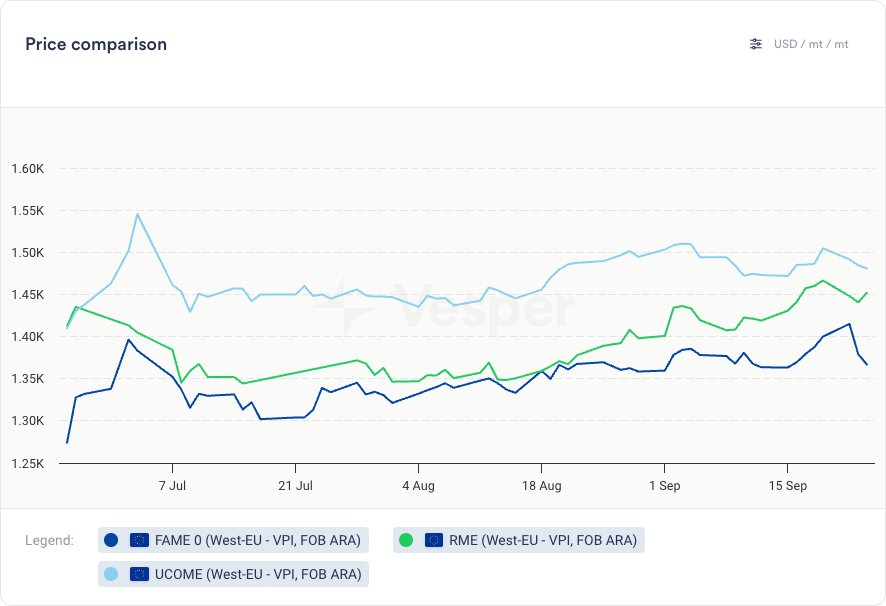
Task: Select the 18 Aug x-axis label
Action: (x=541, y=485)
